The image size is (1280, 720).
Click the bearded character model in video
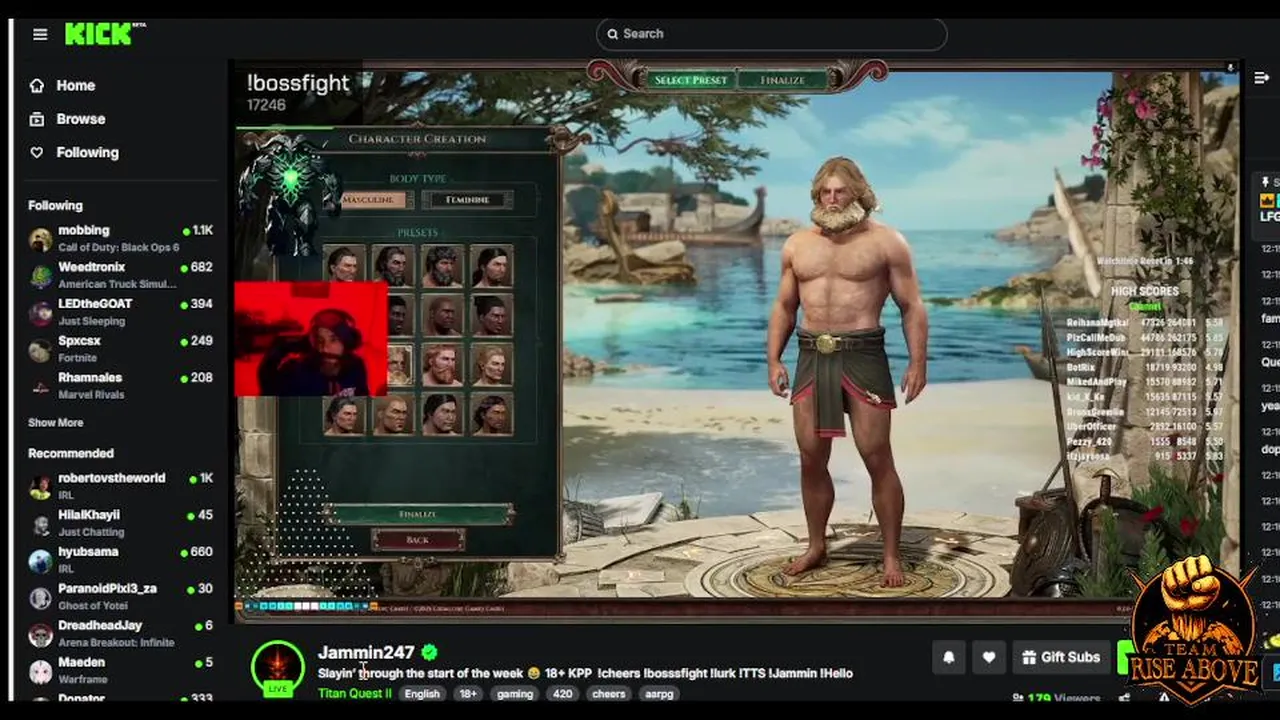pos(848,370)
